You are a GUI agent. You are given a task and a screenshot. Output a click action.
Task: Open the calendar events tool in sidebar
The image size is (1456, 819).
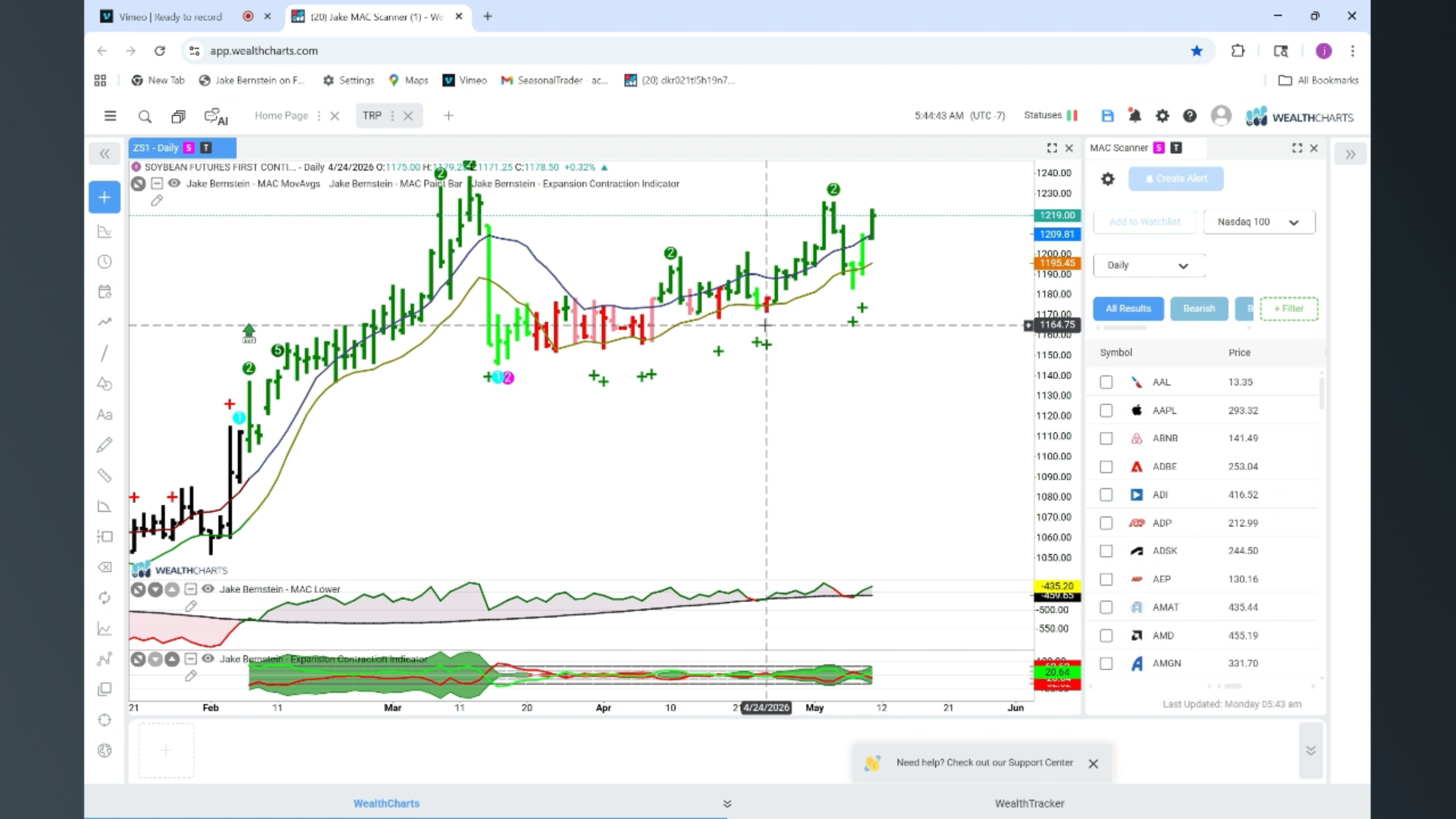pyautogui.click(x=105, y=292)
